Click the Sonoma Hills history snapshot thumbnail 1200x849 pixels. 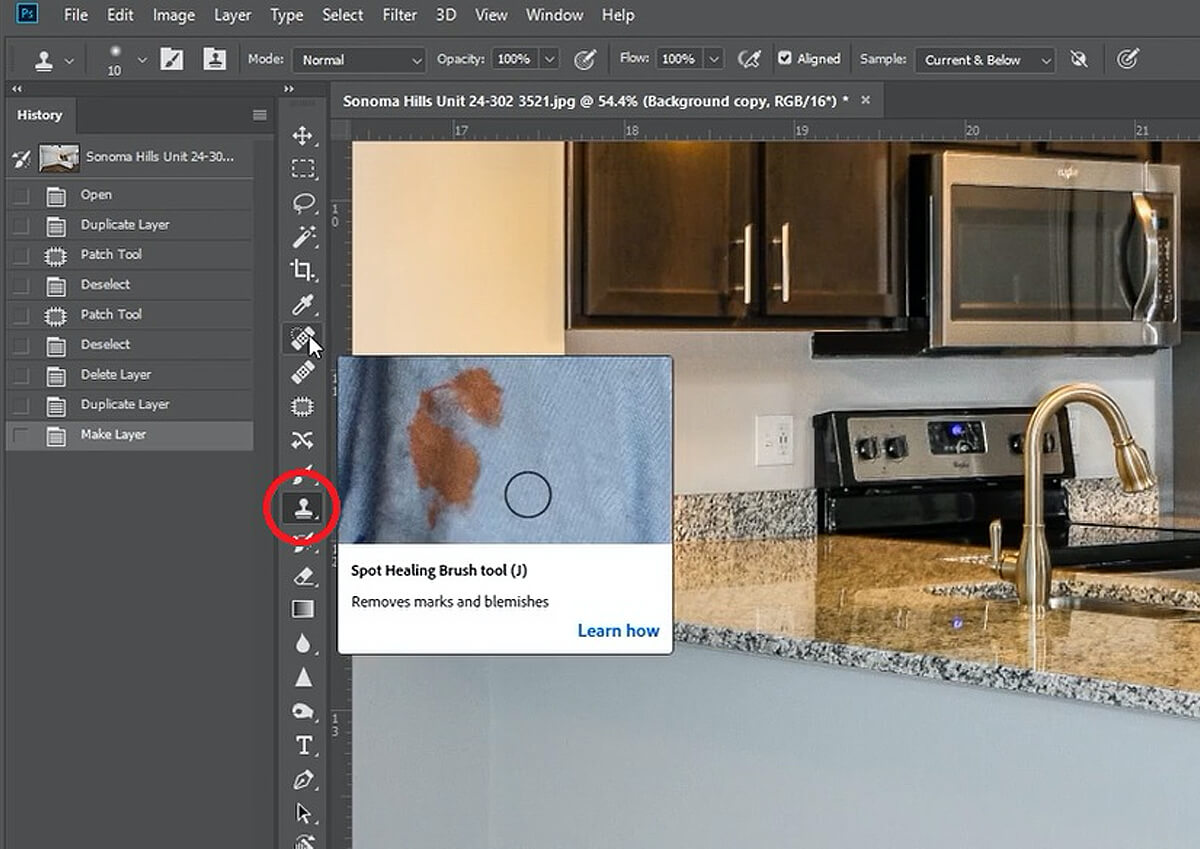click(59, 157)
